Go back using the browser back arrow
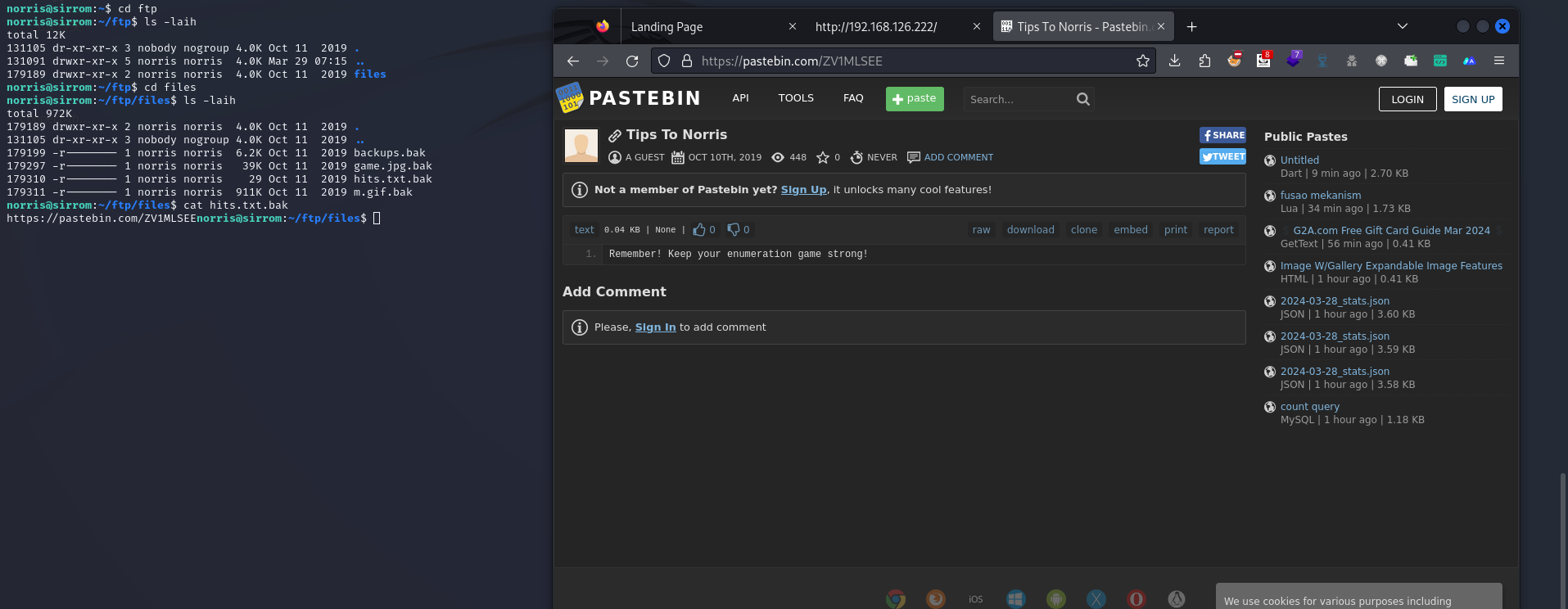 tap(573, 61)
